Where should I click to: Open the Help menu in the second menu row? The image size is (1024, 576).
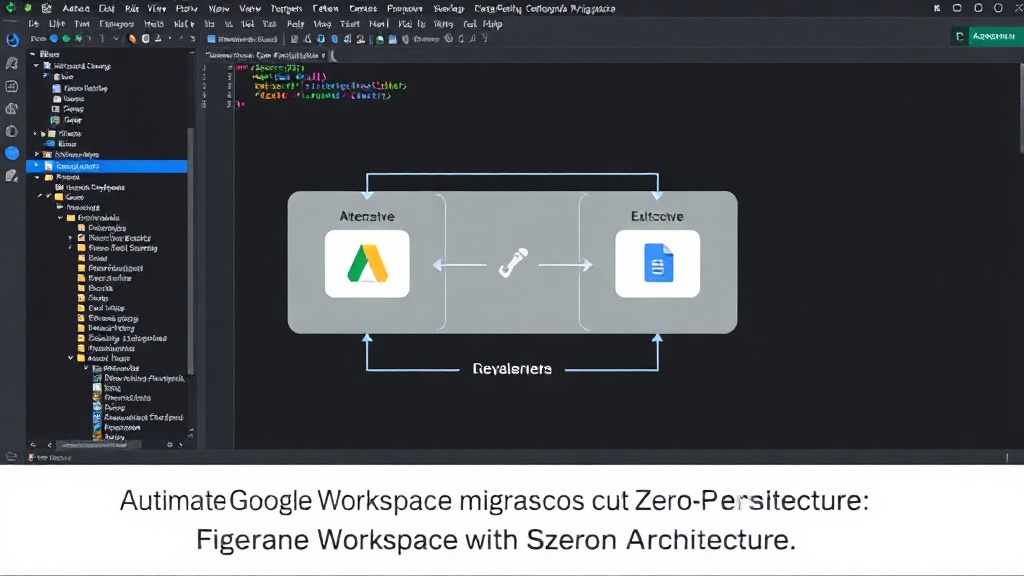coord(492,24)
